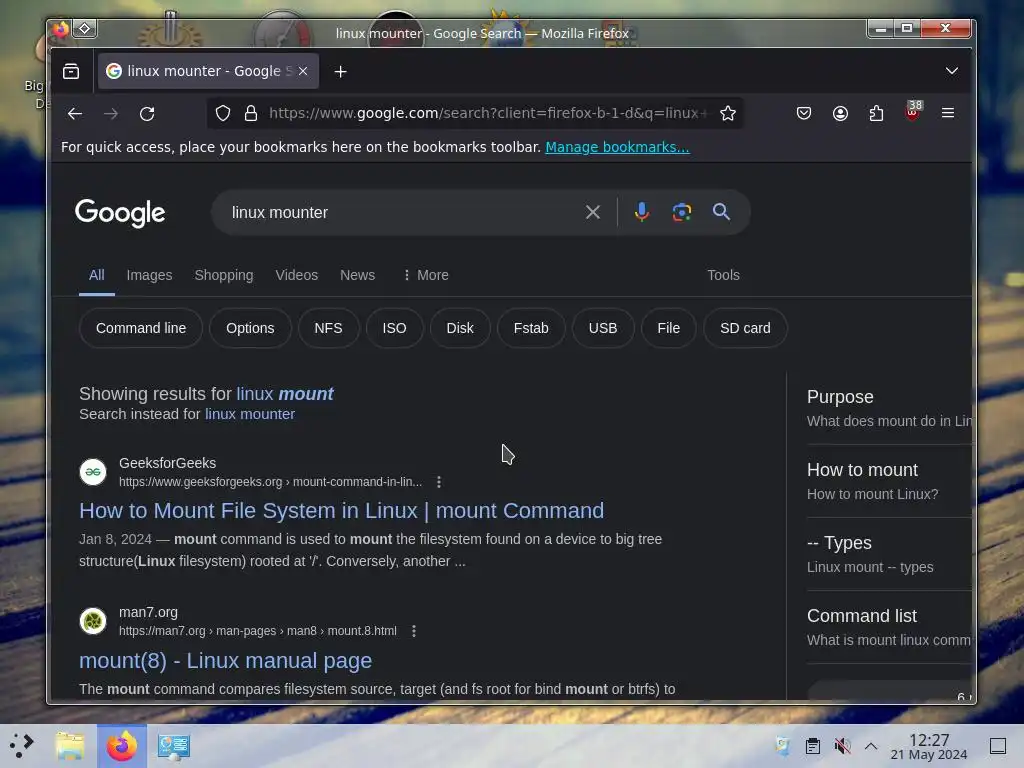
Task: Expand the Purpose related question
Action: (x=889, y=408)
